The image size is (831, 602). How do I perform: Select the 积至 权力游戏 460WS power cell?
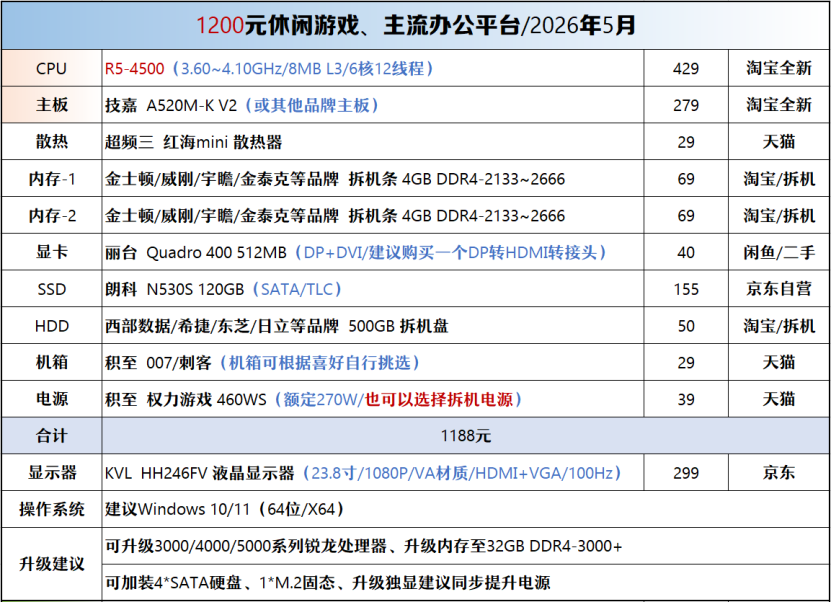tap(373, 399)
